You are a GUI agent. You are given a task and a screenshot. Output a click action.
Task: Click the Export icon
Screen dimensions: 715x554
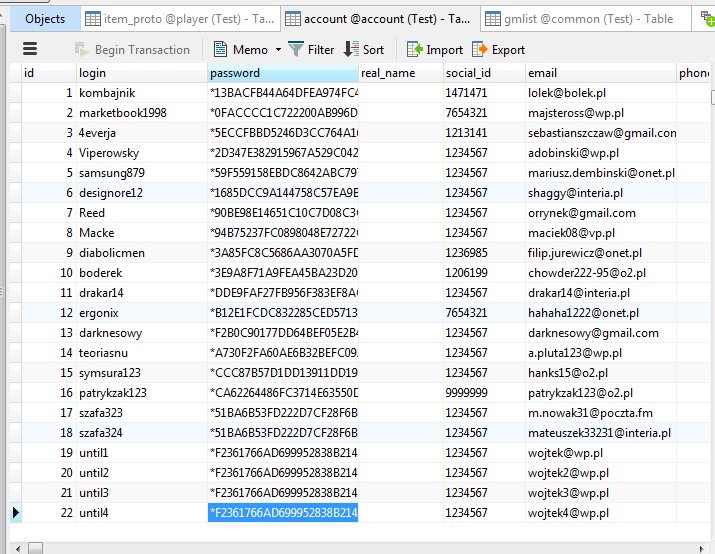tap(480, 49)
